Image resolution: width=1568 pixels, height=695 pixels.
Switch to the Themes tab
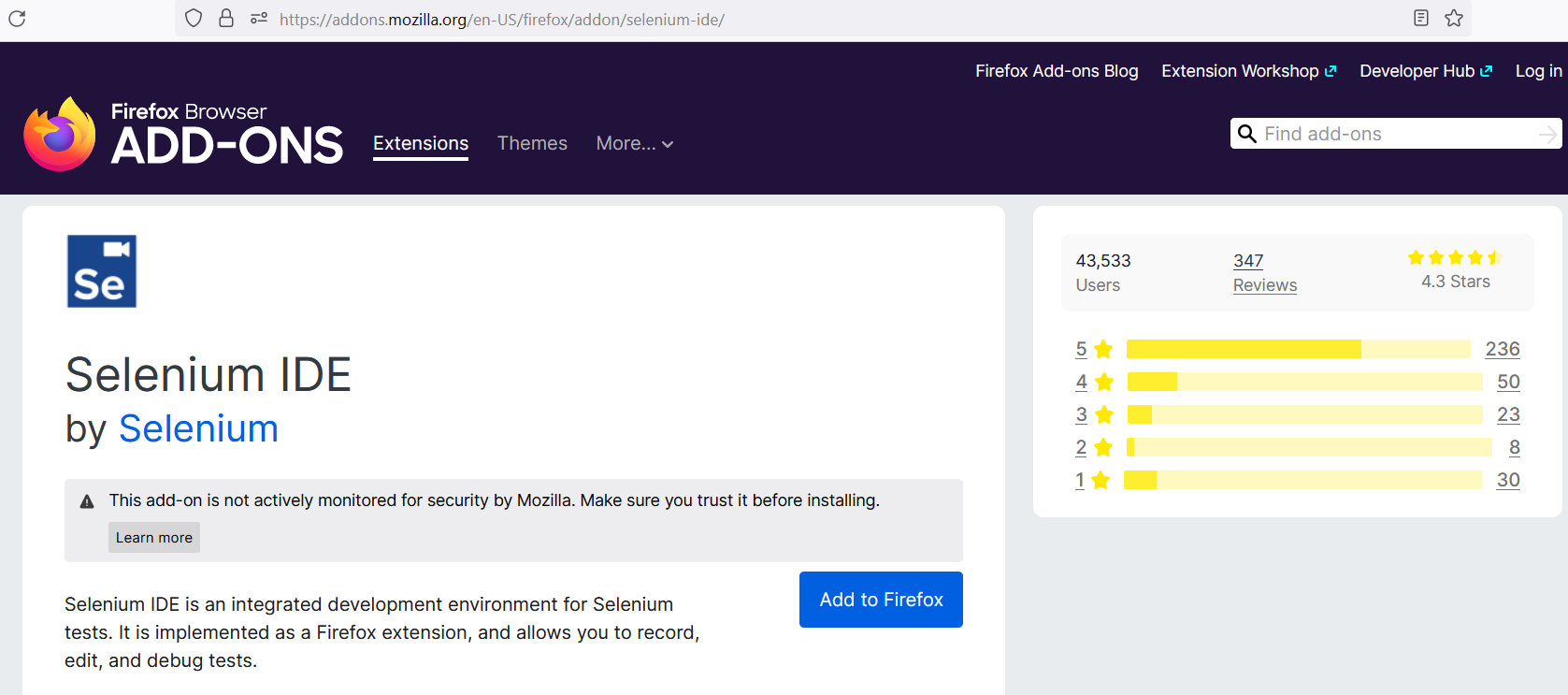pyautogui.click(x=532, y=143)
